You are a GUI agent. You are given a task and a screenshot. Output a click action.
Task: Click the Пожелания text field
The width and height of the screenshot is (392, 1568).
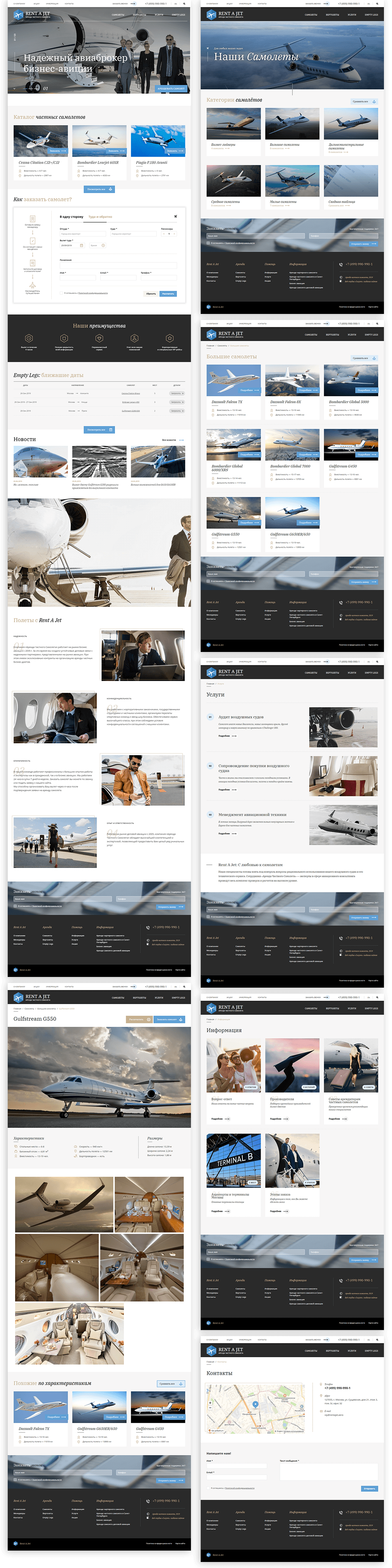tap(118, 265)
